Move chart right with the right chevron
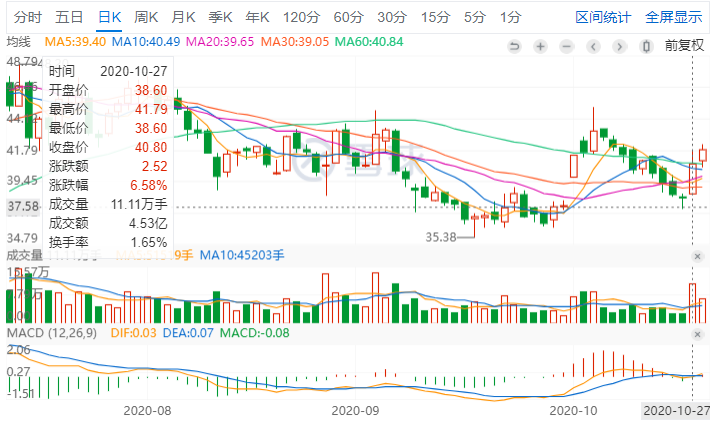 (x=620, y=46)
